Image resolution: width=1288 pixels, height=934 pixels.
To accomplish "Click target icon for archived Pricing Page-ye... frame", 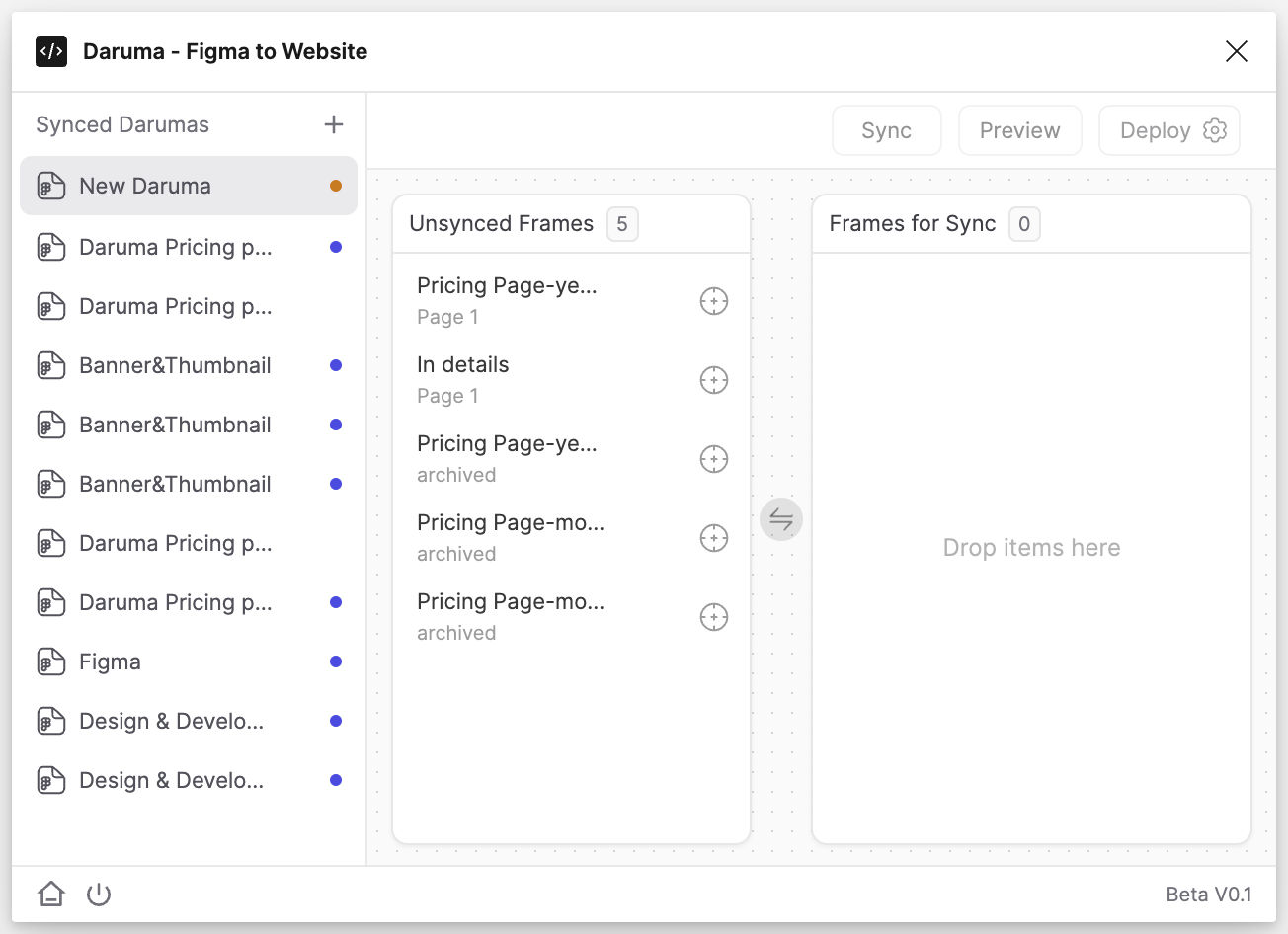I will pos(714,459).
